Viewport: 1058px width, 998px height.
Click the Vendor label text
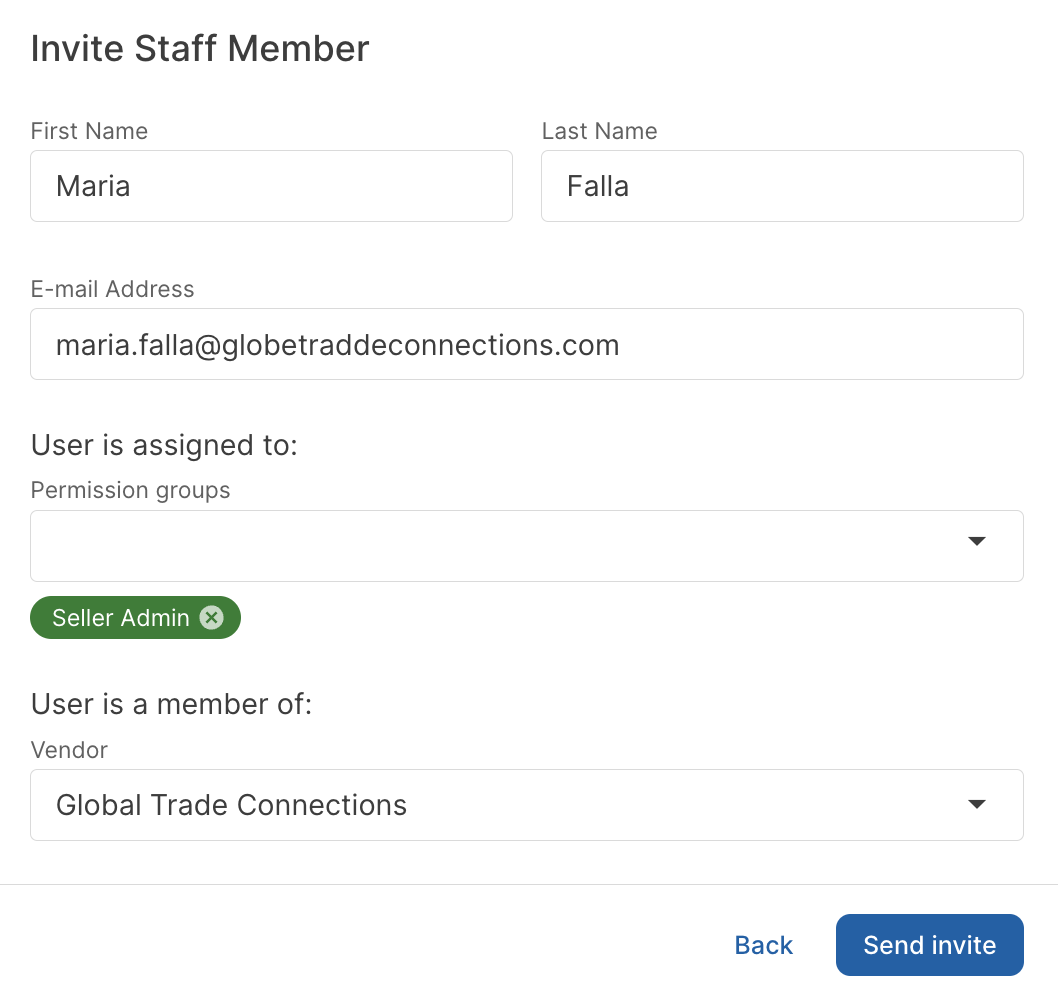[x=69, y=750]
